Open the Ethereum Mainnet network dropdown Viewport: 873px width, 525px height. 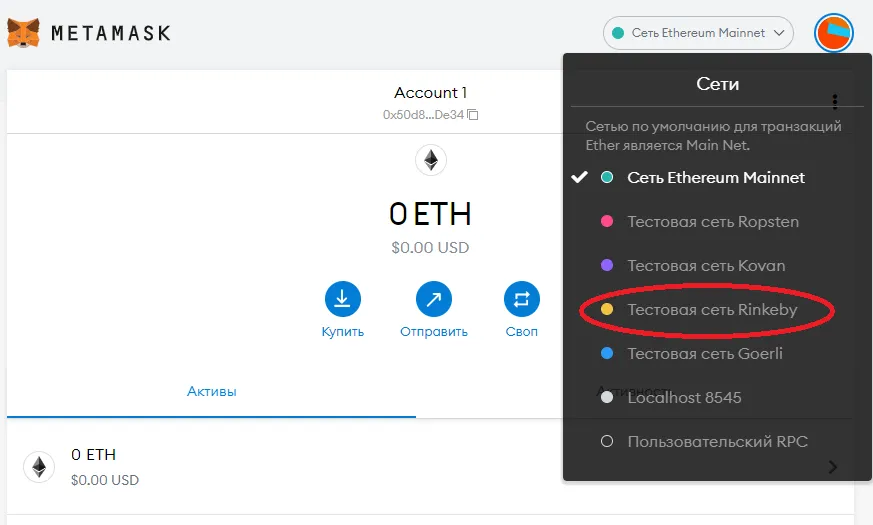[x=698, y=33]
